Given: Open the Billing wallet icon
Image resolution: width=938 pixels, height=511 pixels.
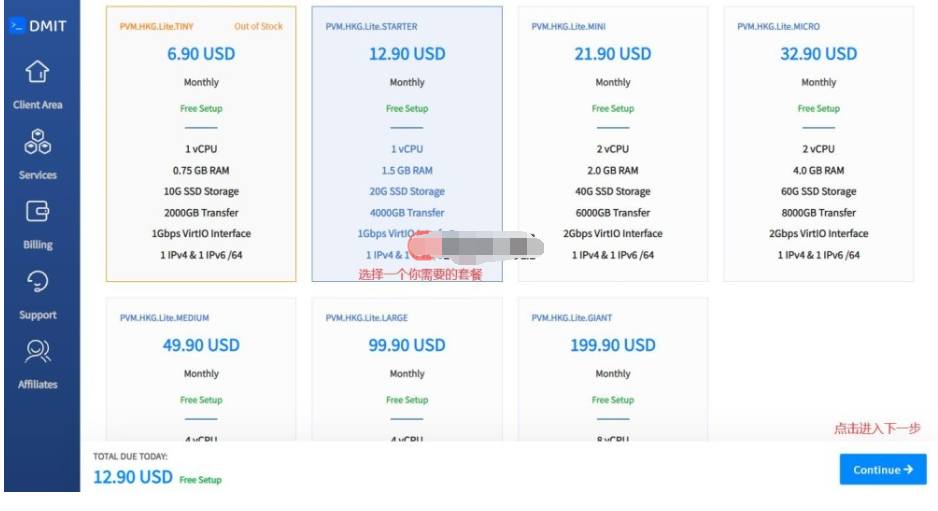Looking at the screenshot, I should point(37,211).
